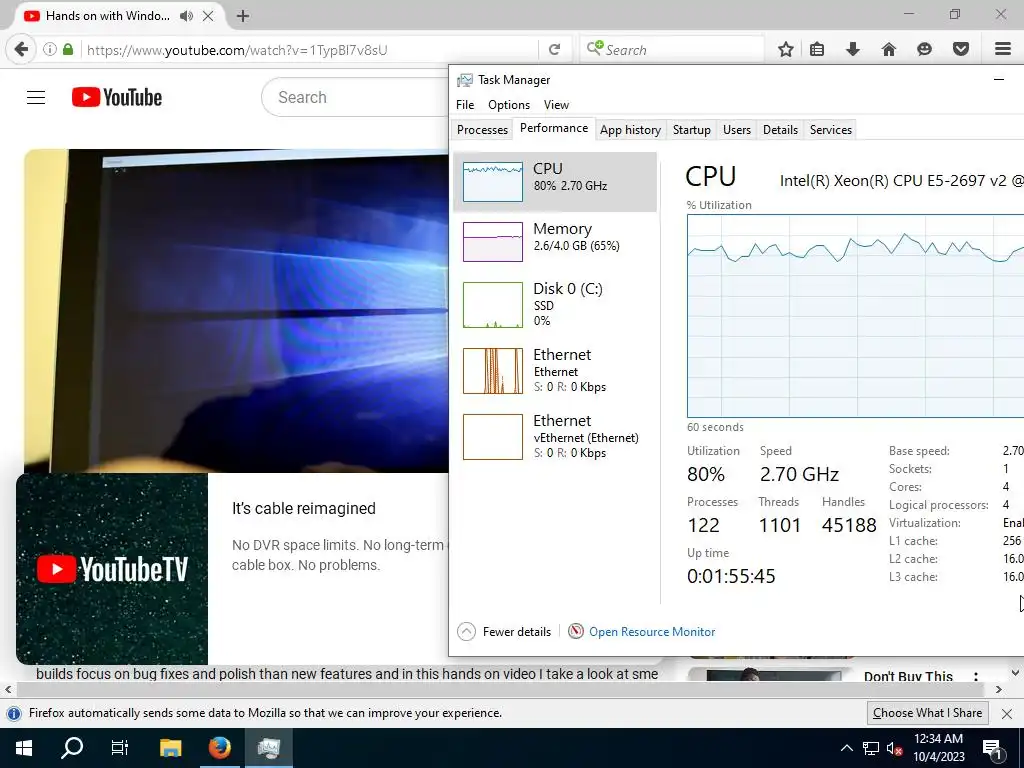Image resolution: width=1024 pixels, height=768 pixels.
Task: Open the Details tab
Action: click(780, 129)
